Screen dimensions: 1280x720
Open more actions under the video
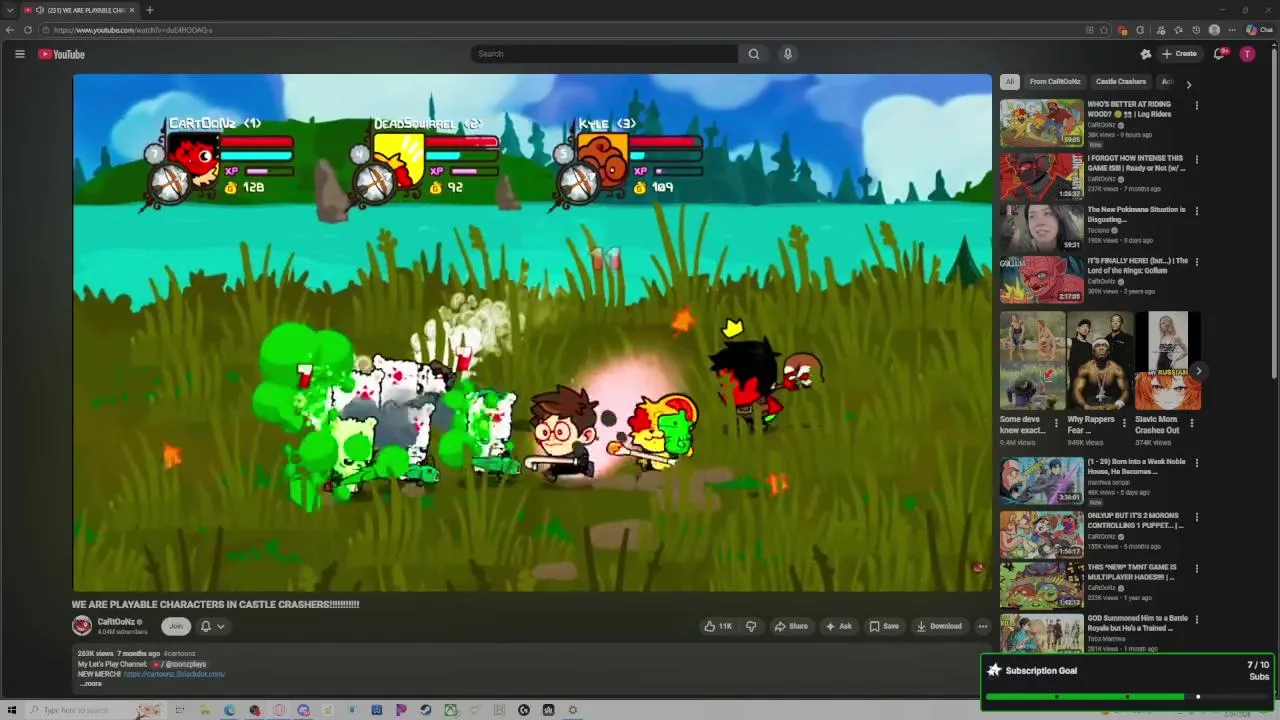[x=983, y=626]
